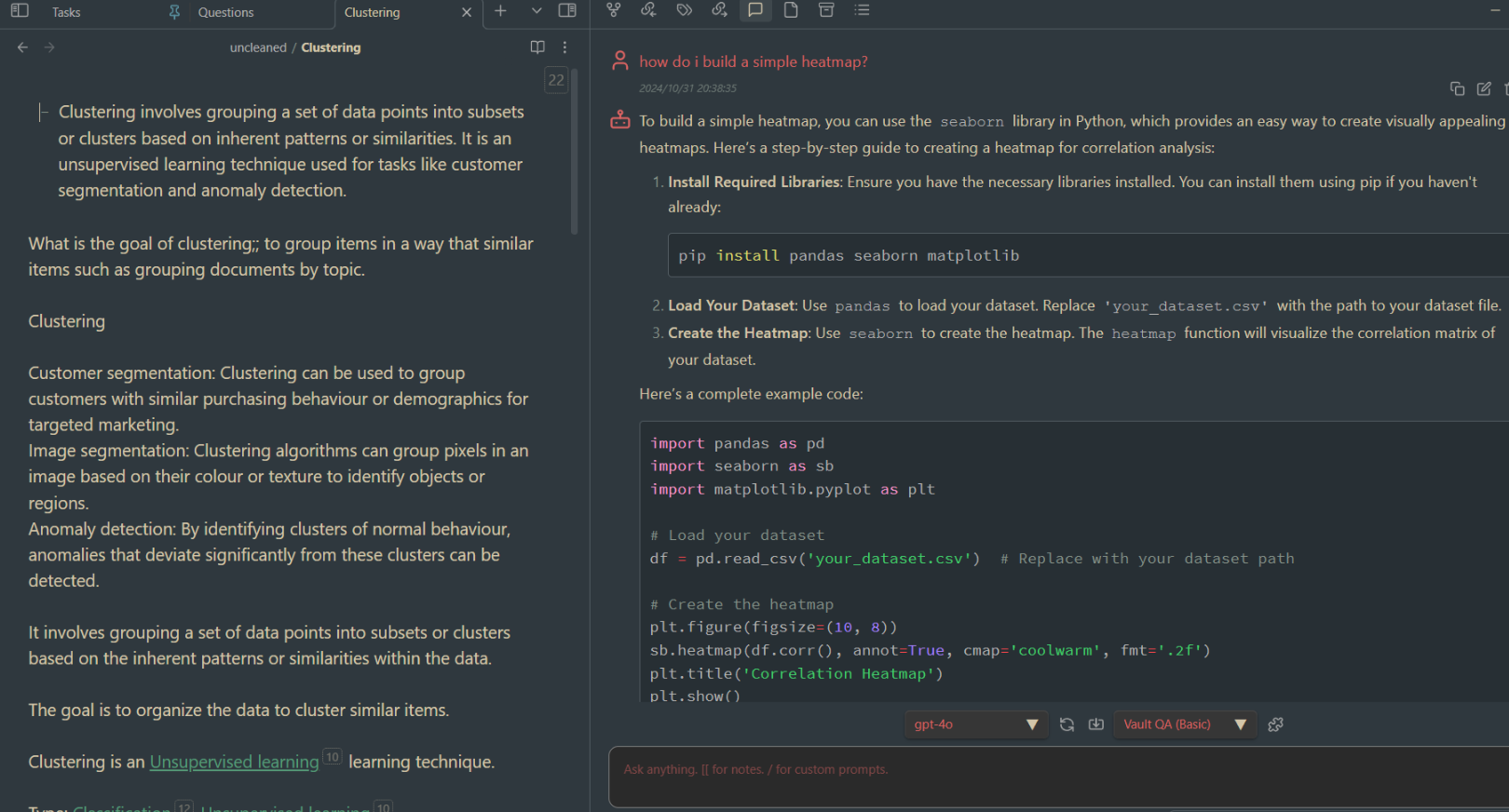1509x812 pixels.
Task: Follow the Unsupervised learning link
Action: point(235,762)
